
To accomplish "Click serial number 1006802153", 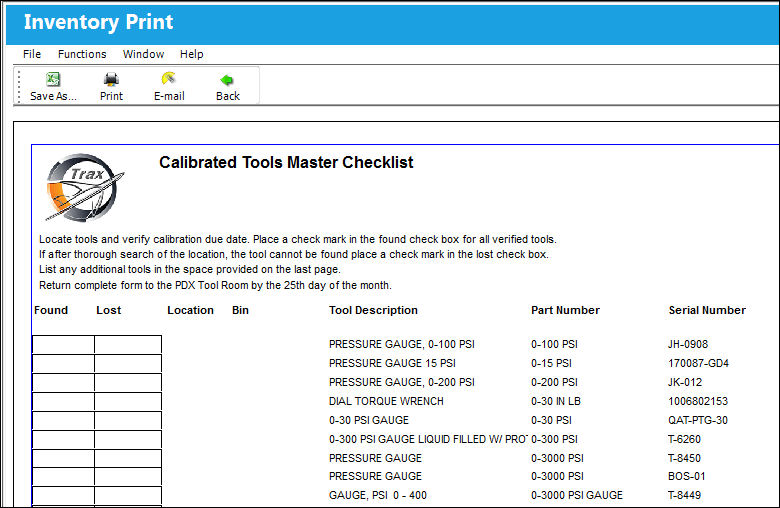I will tap(698, 401).
